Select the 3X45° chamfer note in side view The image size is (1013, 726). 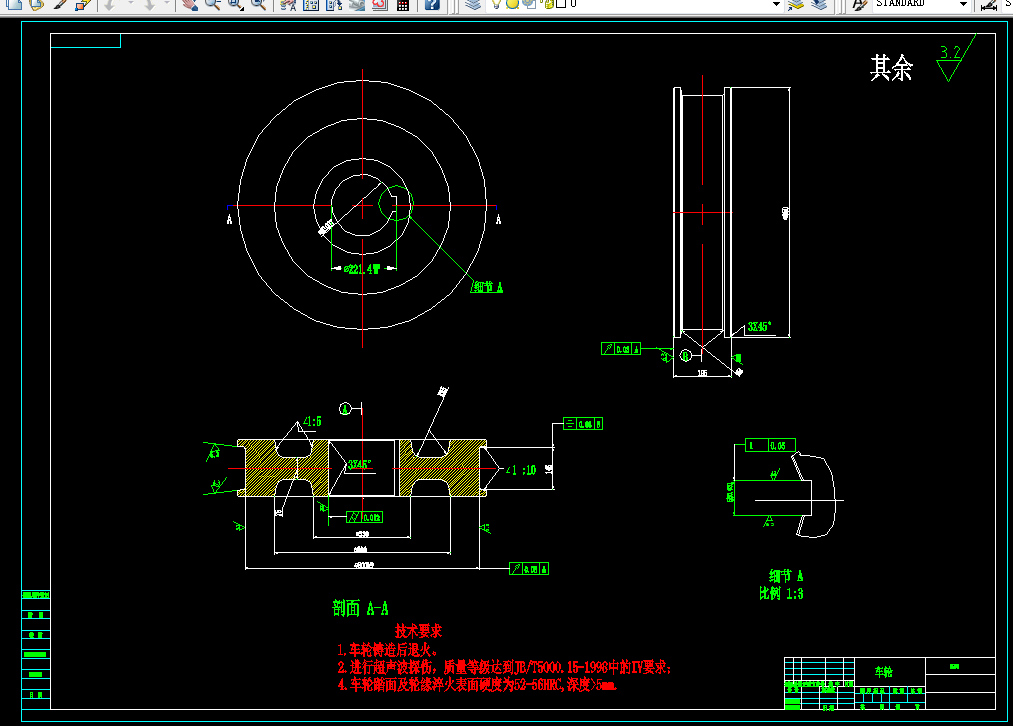pyautogui.click(x=759, y=327)
